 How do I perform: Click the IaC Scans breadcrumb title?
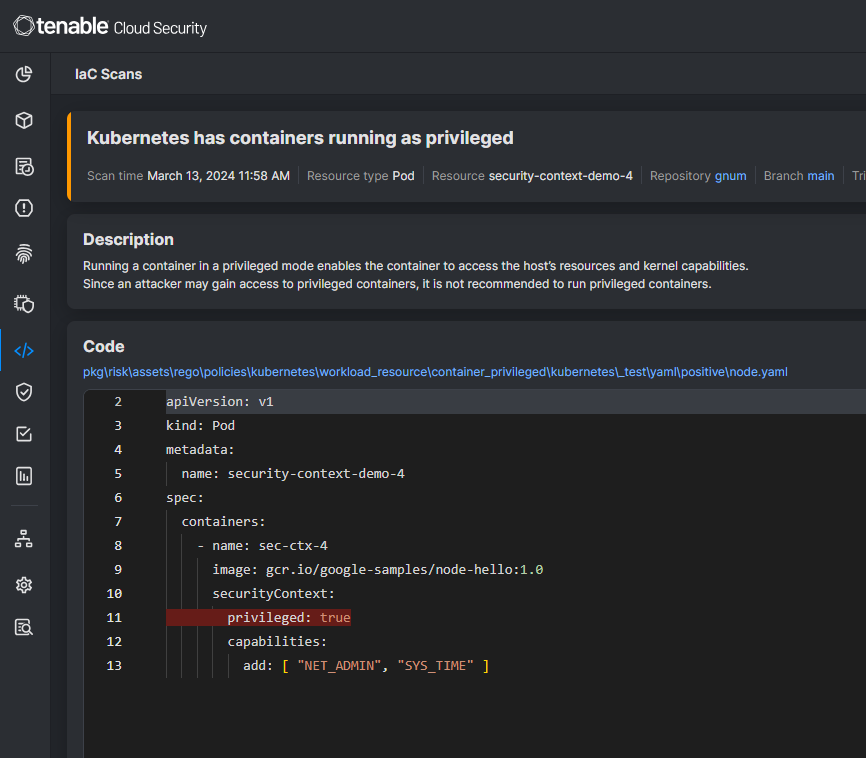pos(108,74)
